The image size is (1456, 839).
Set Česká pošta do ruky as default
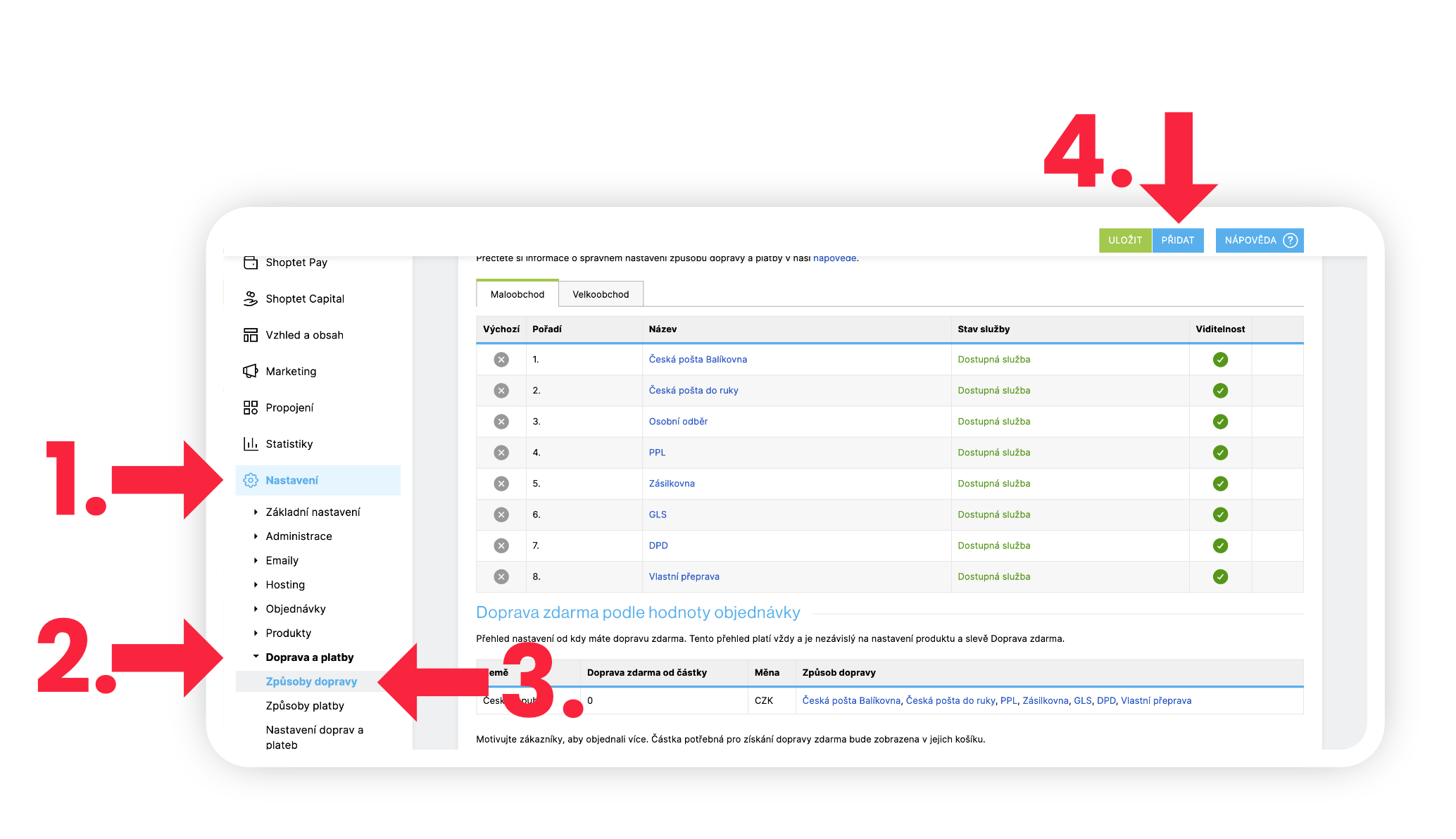[x=501, y=391]
